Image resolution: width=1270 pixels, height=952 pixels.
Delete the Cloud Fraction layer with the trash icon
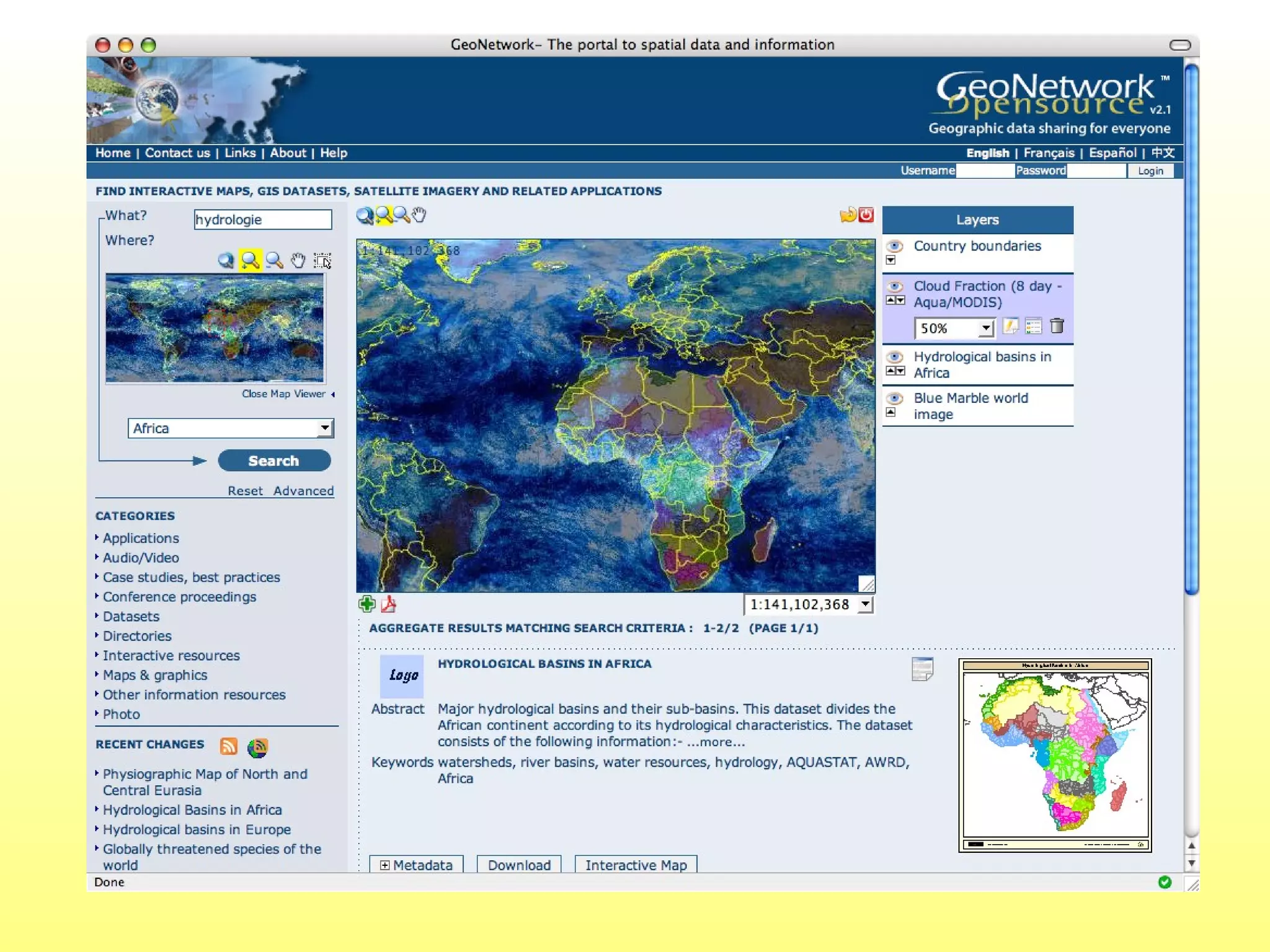point(1057,326)
